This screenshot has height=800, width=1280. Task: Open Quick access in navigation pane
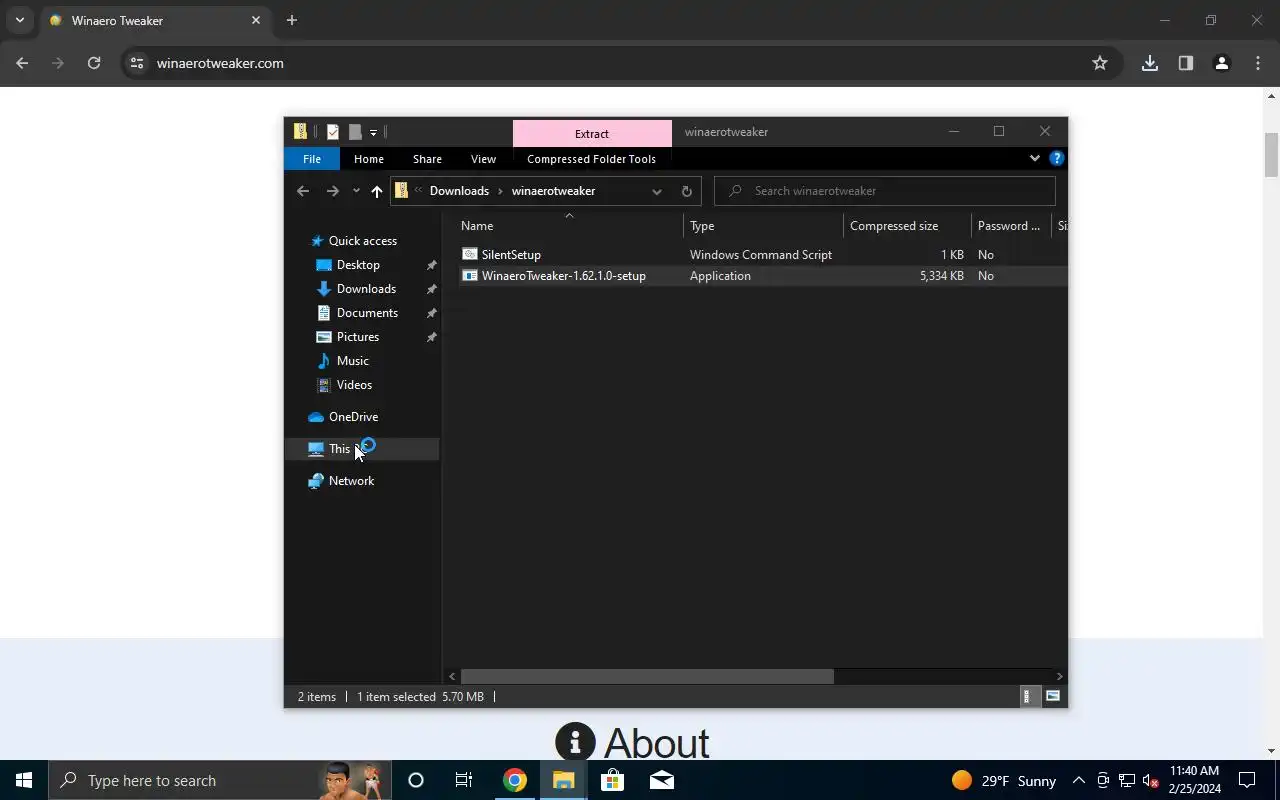coord(362,241)
